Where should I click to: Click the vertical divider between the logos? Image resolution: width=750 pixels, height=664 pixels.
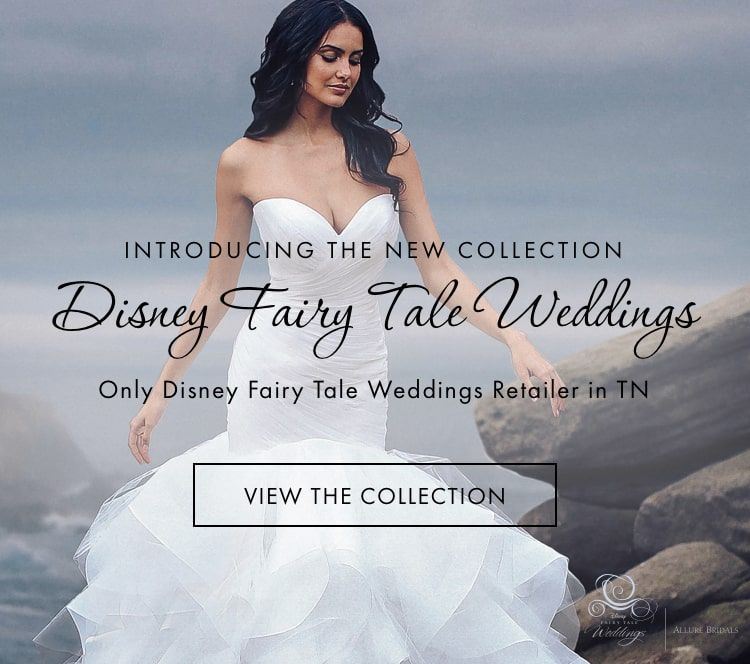click(665, 629)
